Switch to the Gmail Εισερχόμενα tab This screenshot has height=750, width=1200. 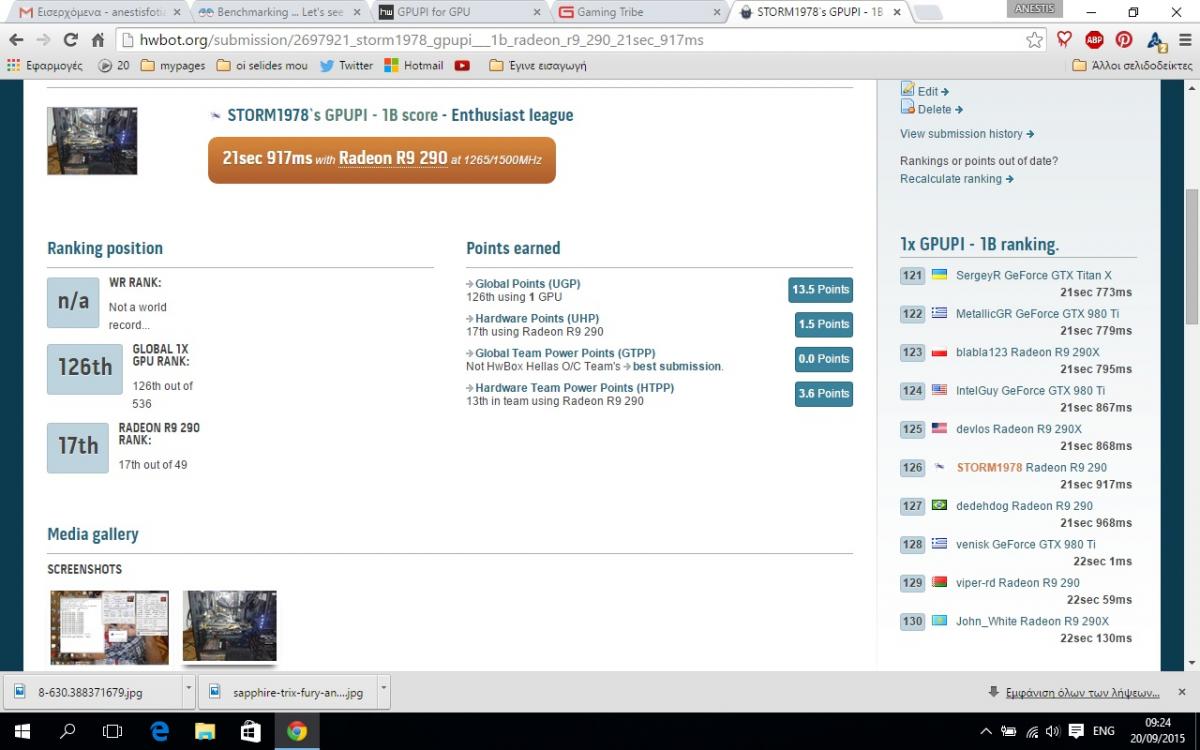[98, 12]
